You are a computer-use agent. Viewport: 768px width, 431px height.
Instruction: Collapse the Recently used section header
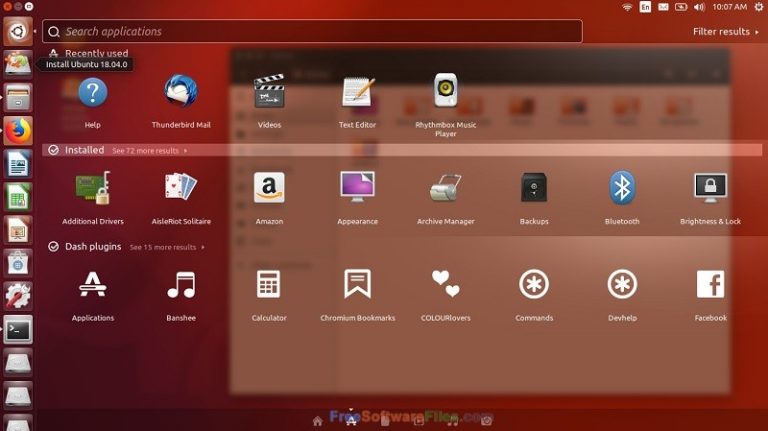88,53
